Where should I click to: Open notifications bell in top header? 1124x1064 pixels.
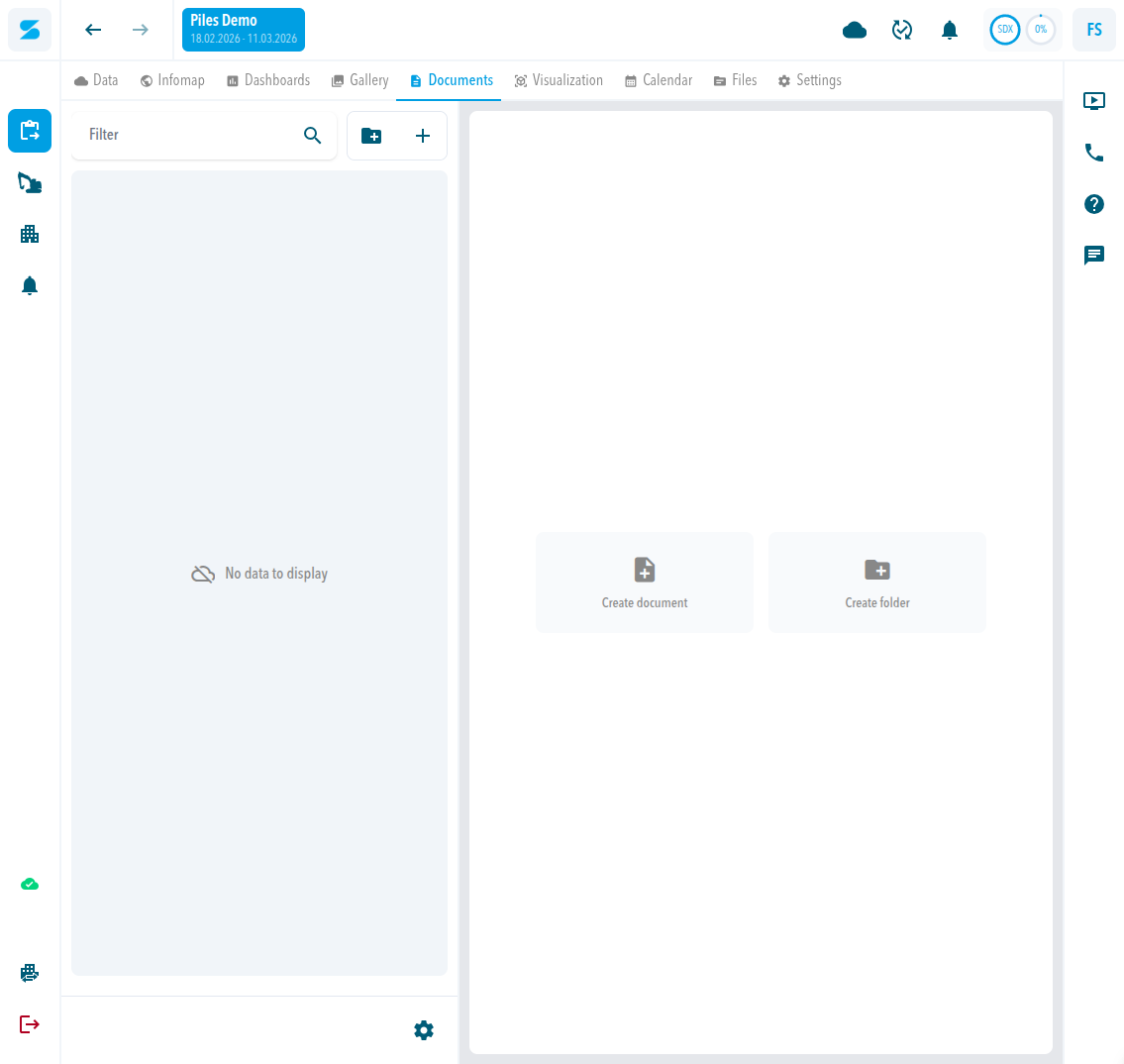[x=949, y=30]
